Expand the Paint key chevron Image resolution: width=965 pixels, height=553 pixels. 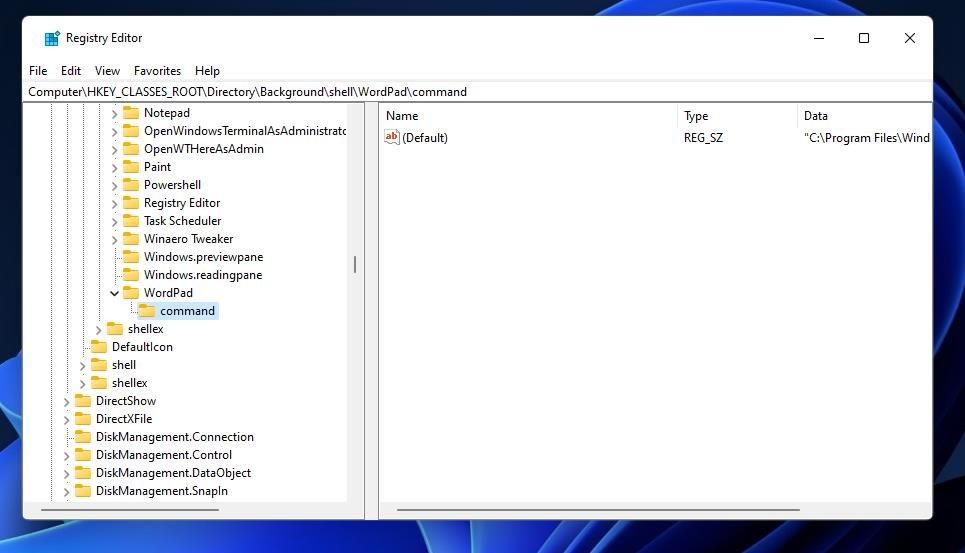point(114,167)
